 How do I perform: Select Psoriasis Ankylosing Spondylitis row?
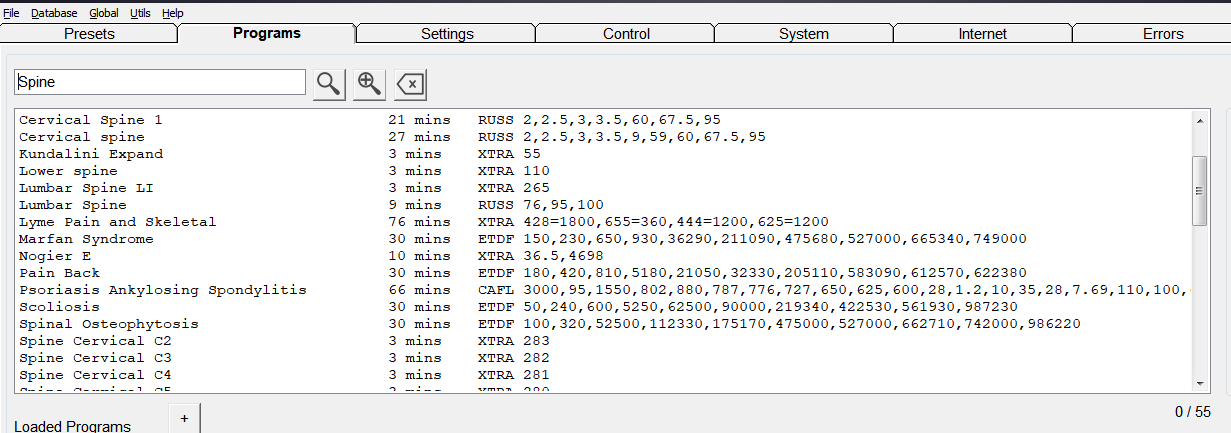604,290
